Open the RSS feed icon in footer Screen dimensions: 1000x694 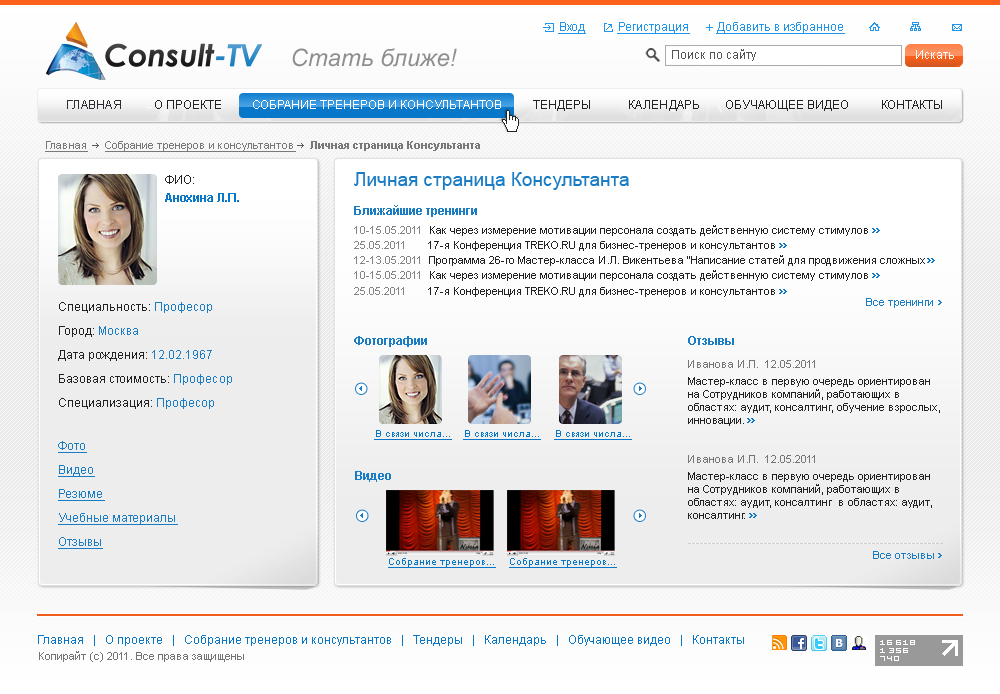tap(779, 643)
